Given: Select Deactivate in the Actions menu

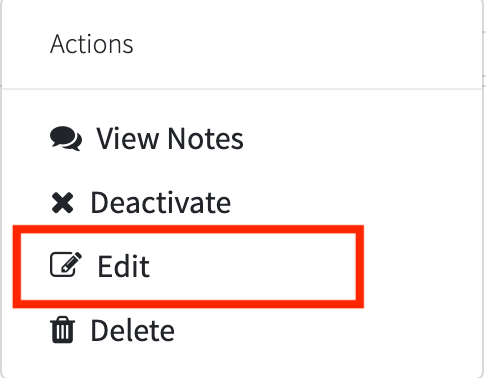Looking at the screenshot, I should (x=161, y=203).
